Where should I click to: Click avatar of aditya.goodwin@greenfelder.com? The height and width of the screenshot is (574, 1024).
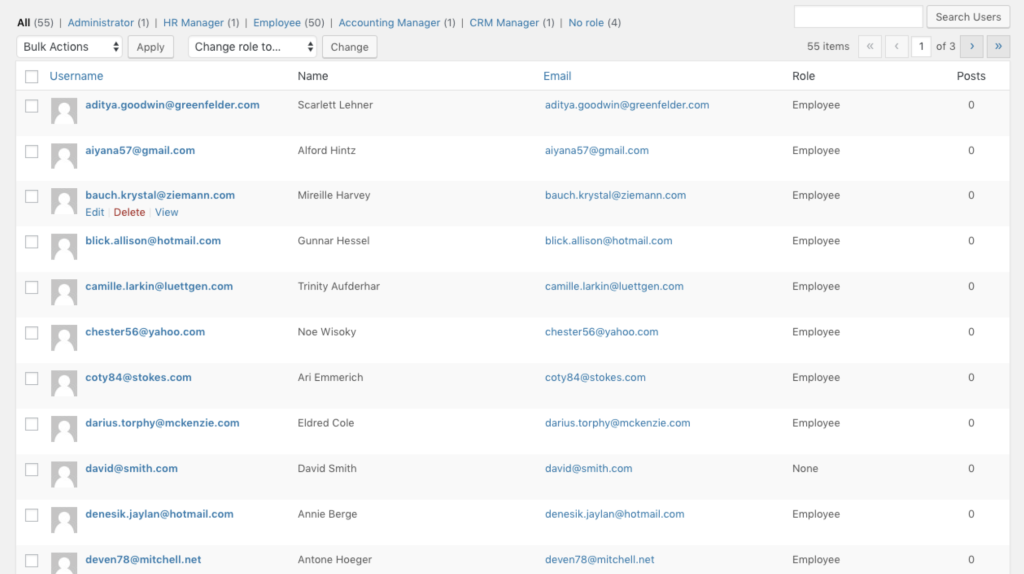pos(64,111)
